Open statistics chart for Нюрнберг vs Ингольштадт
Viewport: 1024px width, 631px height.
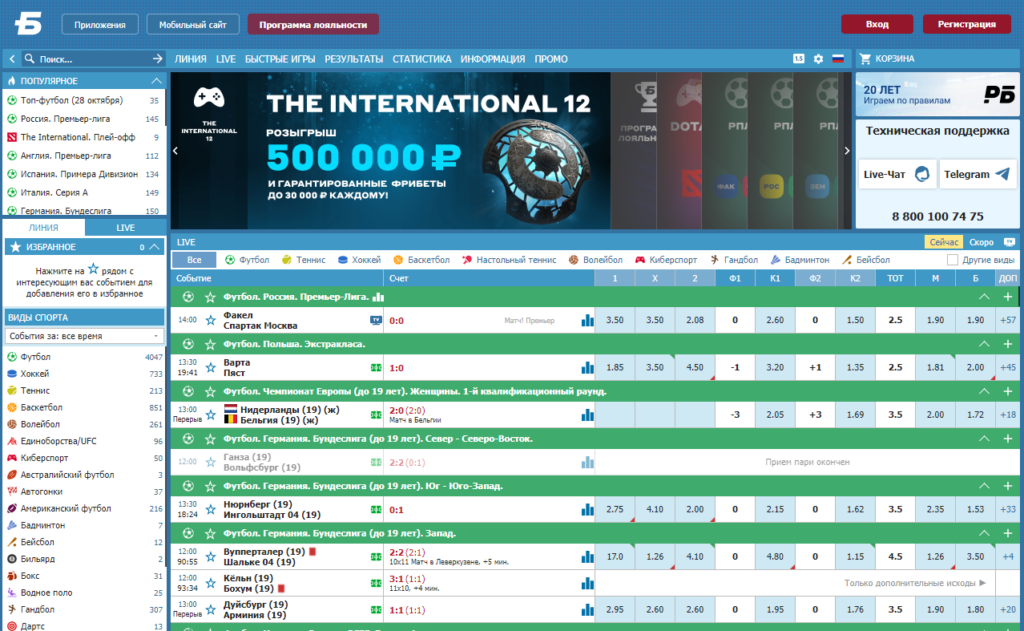pyautogui.click(x=588, y=510)
